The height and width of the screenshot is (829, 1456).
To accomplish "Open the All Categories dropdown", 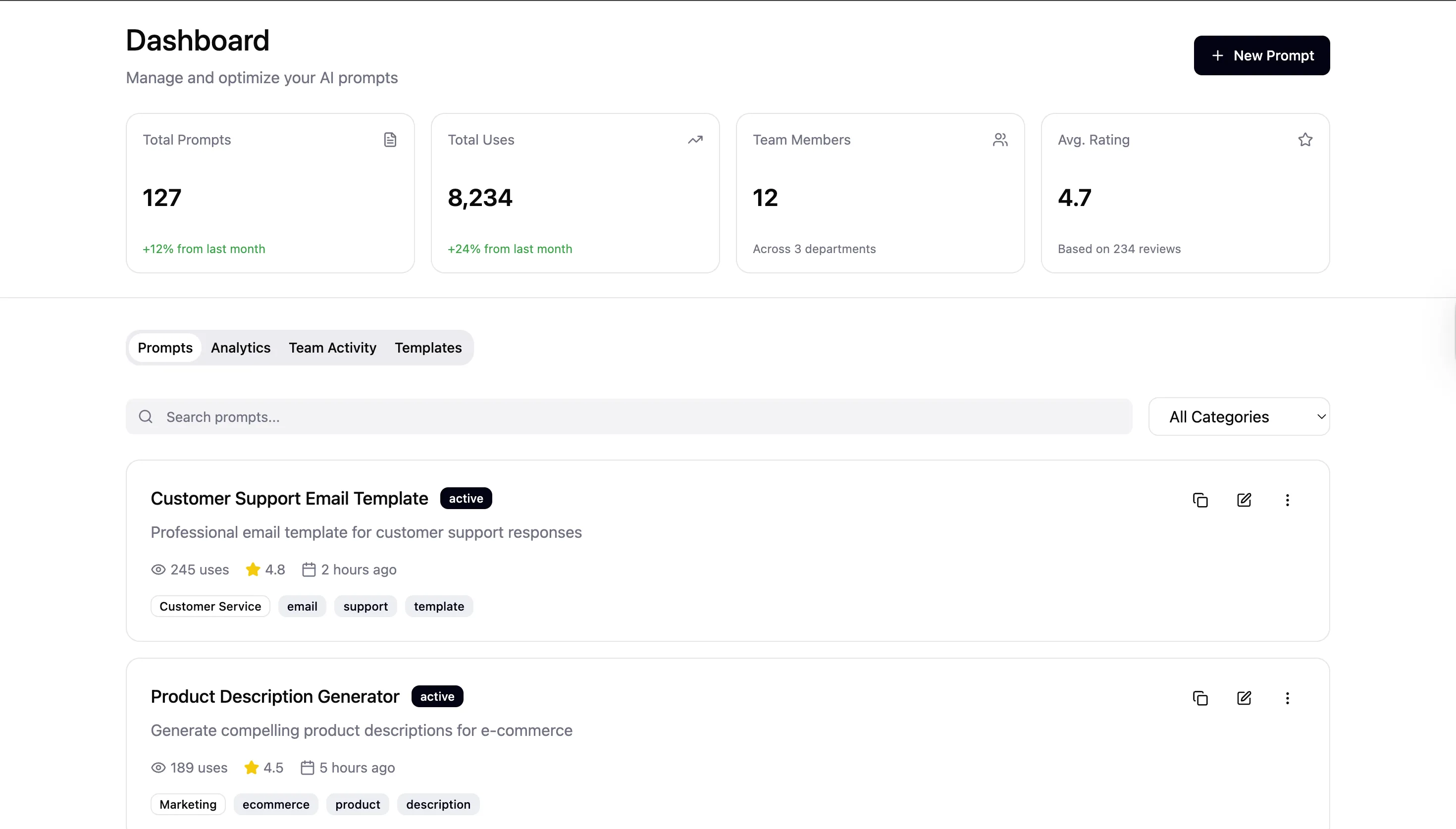I will pyautogui.click(x=1240, y=416).
